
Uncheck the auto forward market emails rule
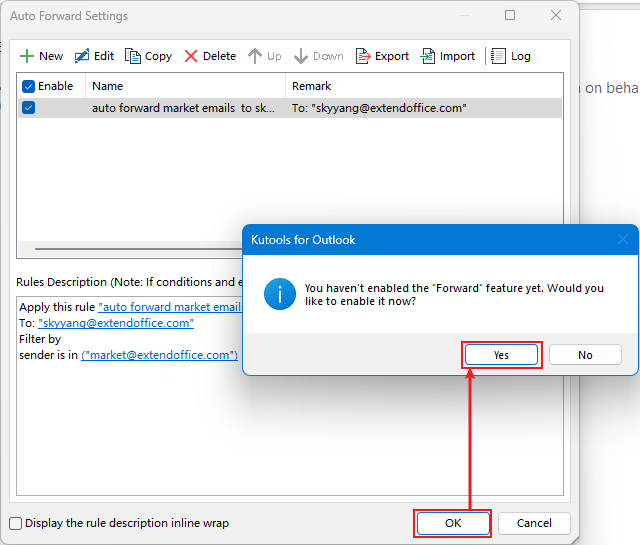(29, 107)
